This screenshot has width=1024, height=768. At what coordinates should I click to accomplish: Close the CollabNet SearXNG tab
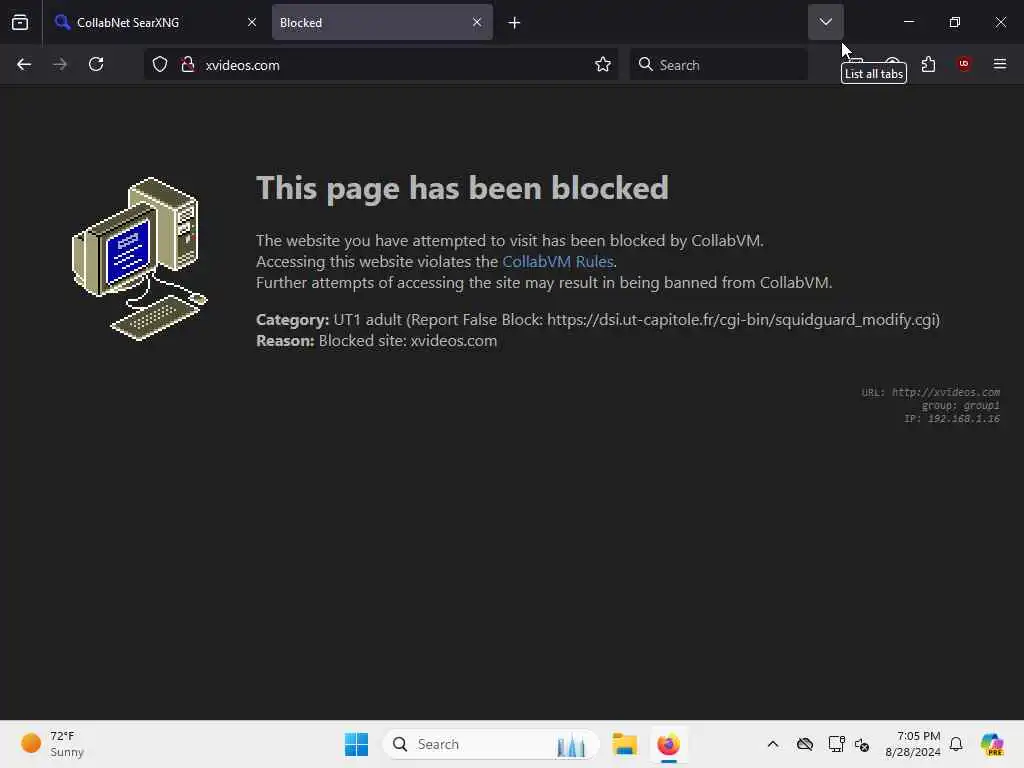(x=251, y=22)
